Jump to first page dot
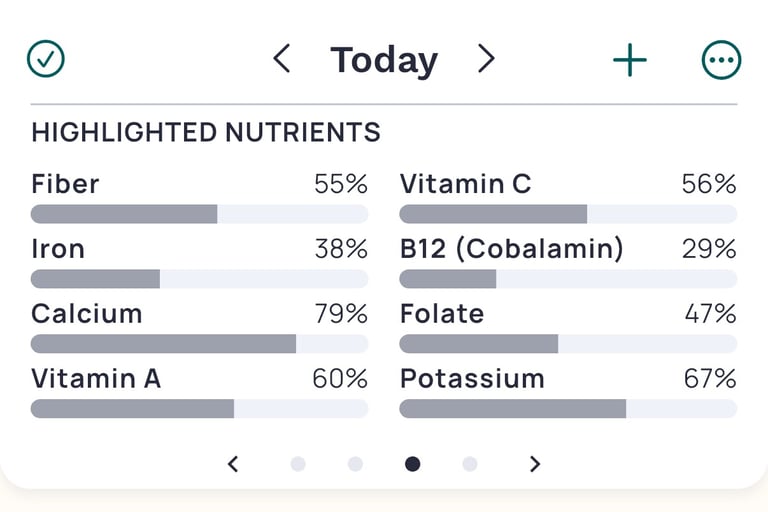 (298, 464)
